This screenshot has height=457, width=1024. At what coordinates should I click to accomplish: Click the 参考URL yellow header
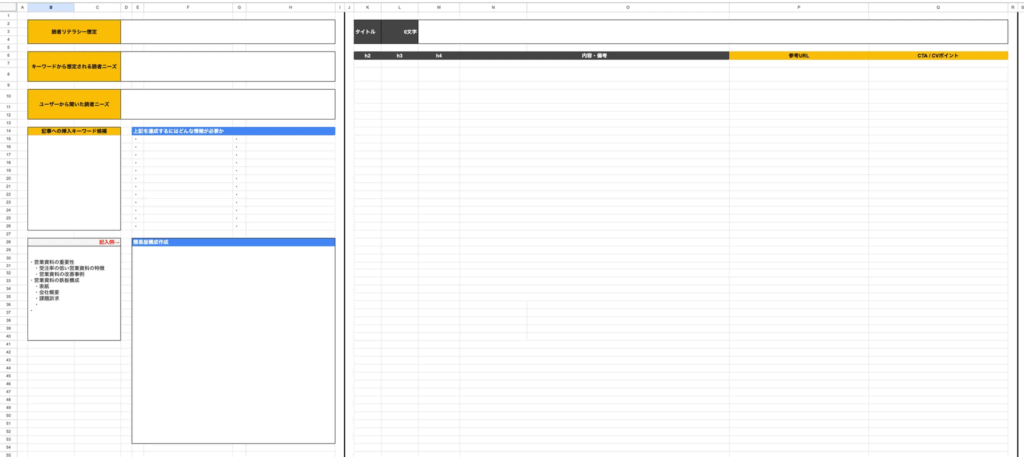[799, 56]
